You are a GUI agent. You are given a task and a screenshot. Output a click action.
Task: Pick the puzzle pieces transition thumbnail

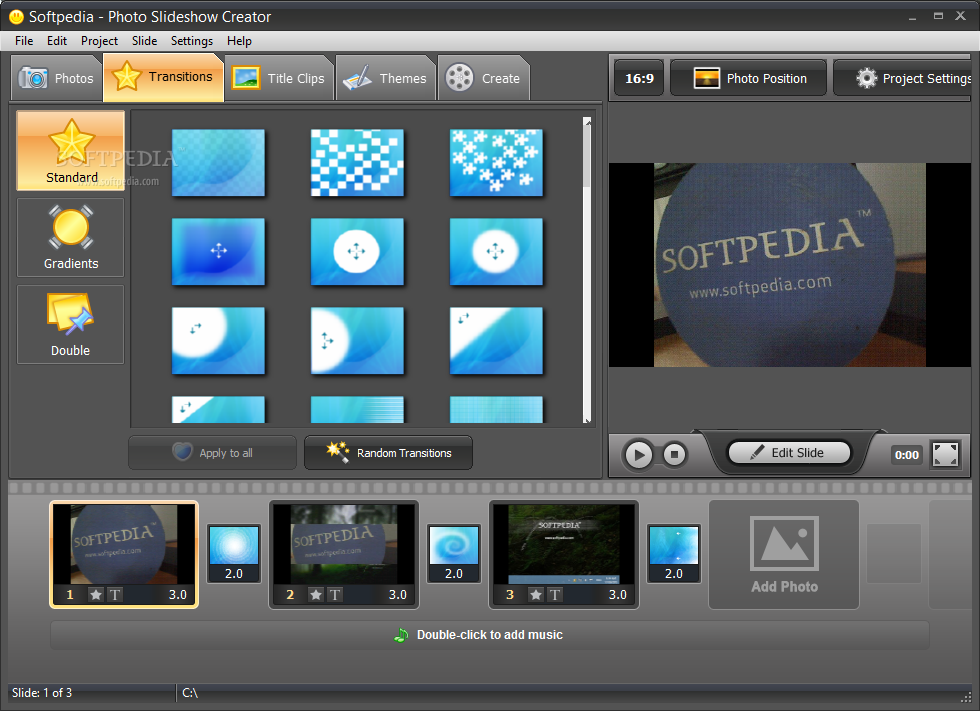[x=496, y=162]
